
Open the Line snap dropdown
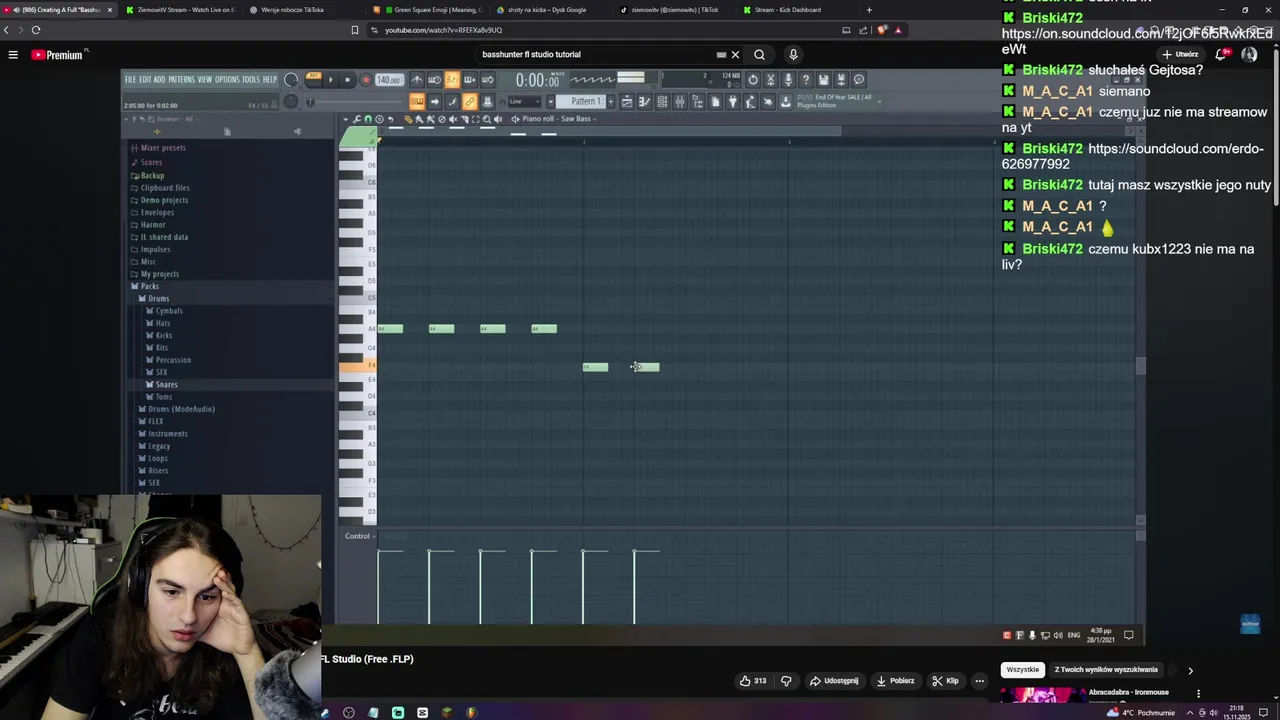coord(524,101)
